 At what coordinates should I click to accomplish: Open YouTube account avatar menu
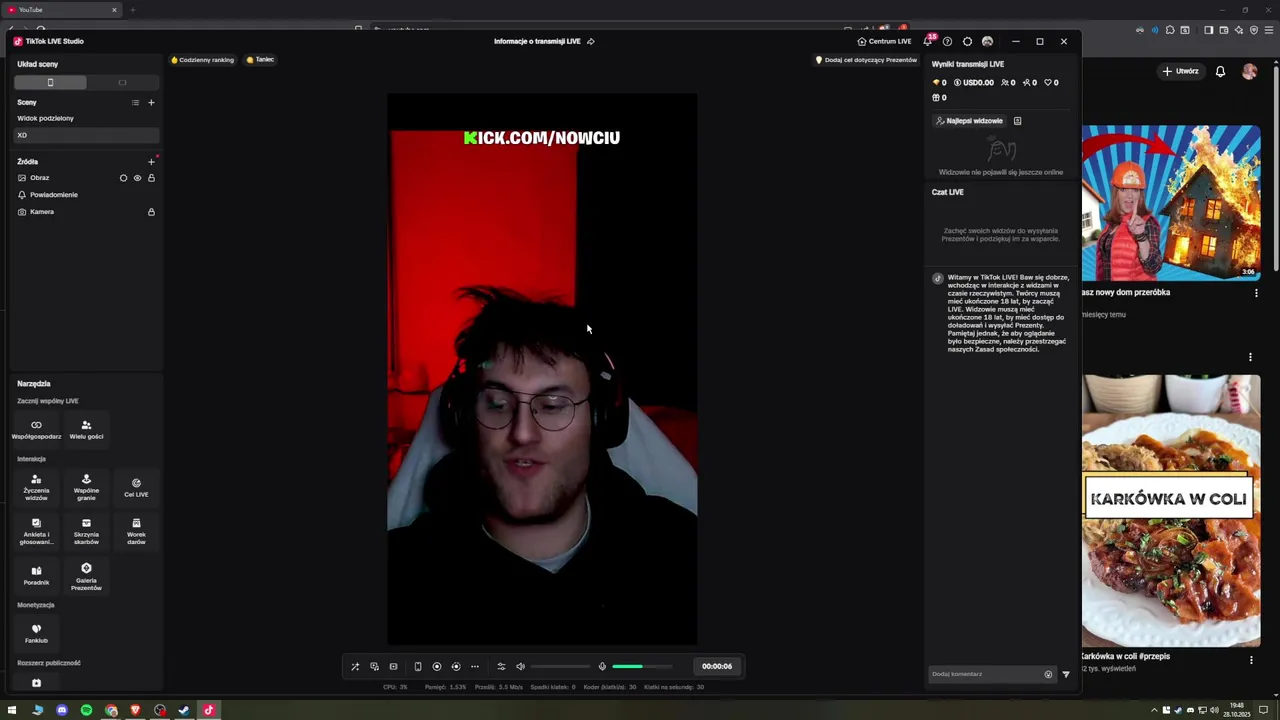1249,71
